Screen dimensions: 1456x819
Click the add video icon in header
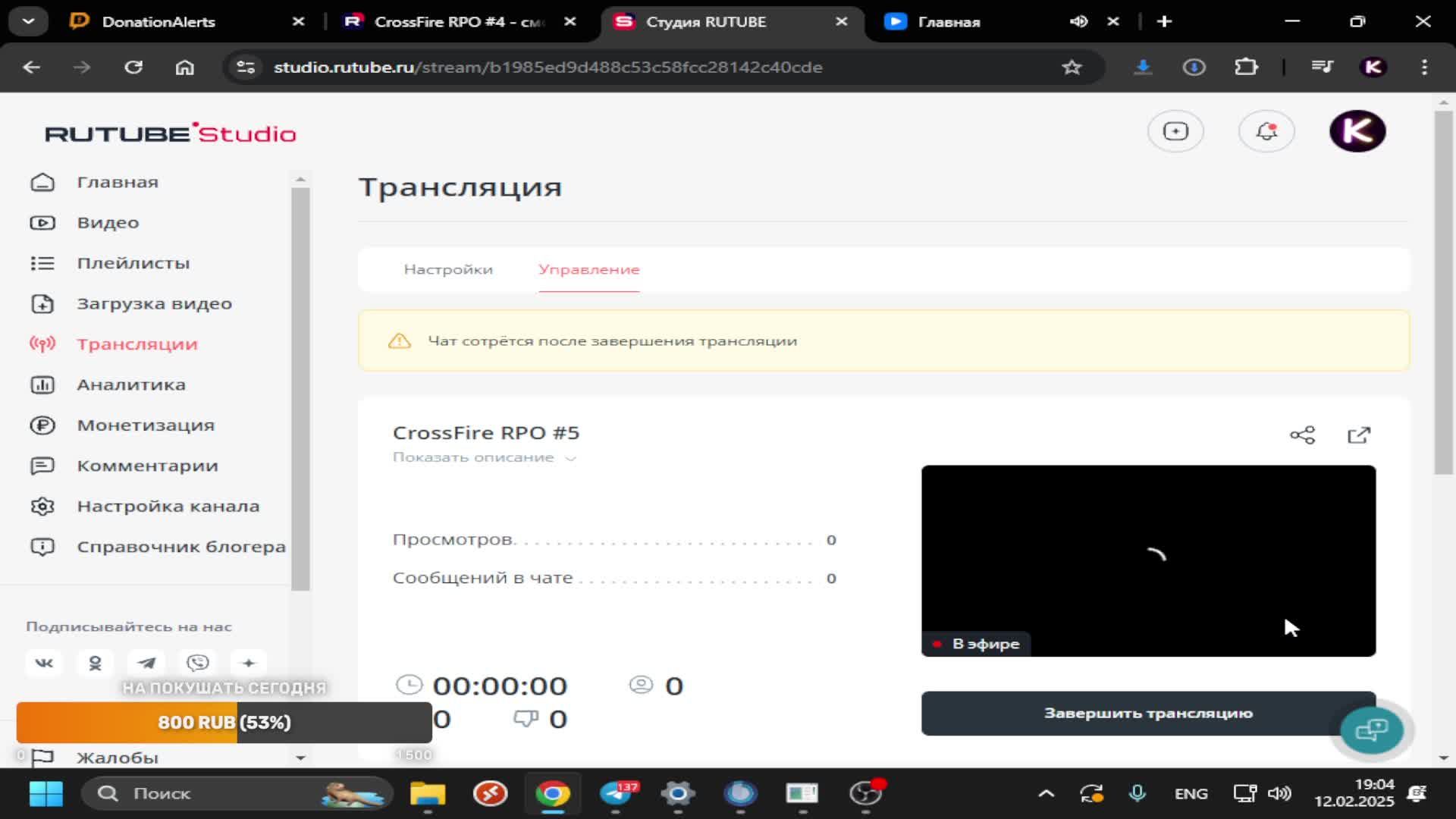(1175, 131)
